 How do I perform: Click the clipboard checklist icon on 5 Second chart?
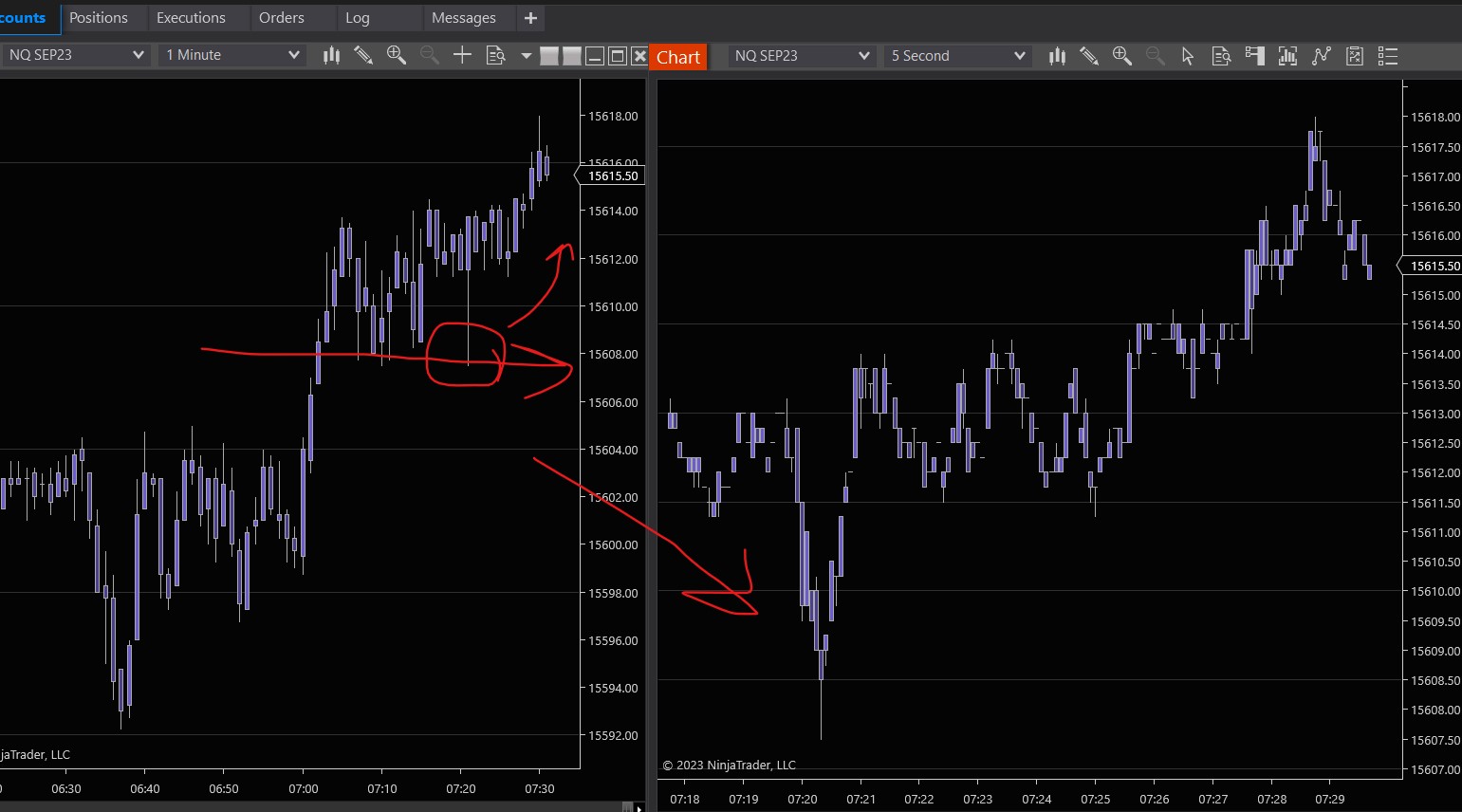[x=1355, y=57]
